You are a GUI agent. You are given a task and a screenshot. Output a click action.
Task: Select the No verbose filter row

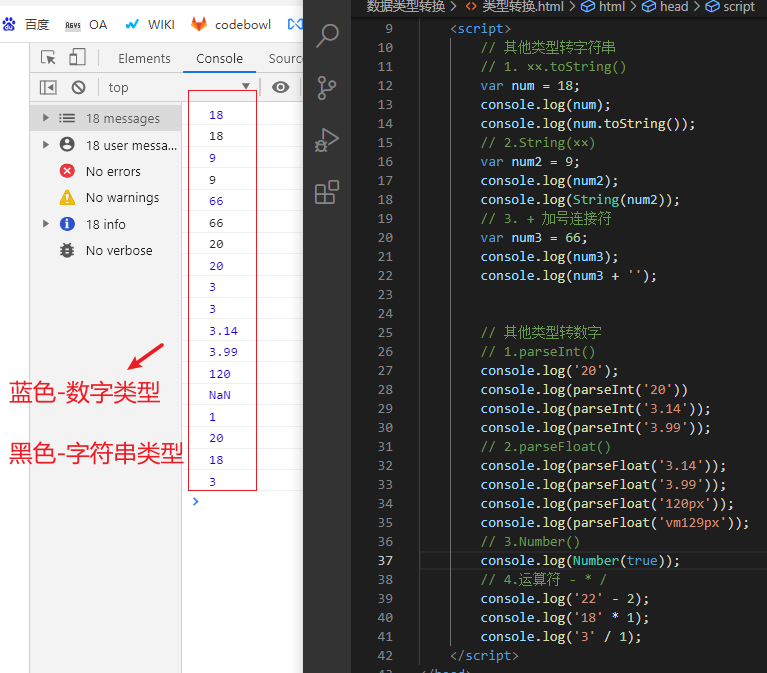(x=106, y=250)
